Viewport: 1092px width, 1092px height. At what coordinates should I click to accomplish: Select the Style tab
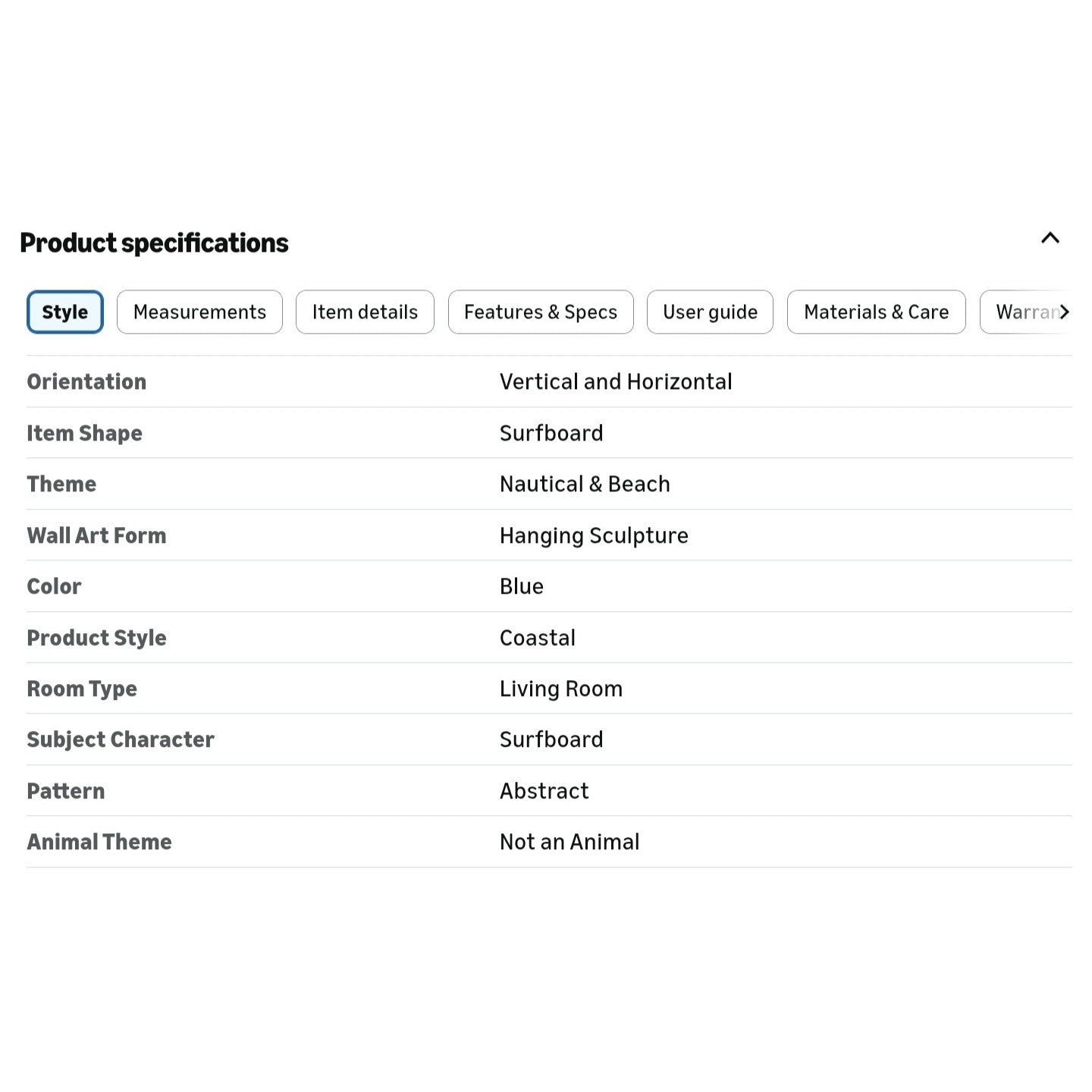click(x=65, y=312)
